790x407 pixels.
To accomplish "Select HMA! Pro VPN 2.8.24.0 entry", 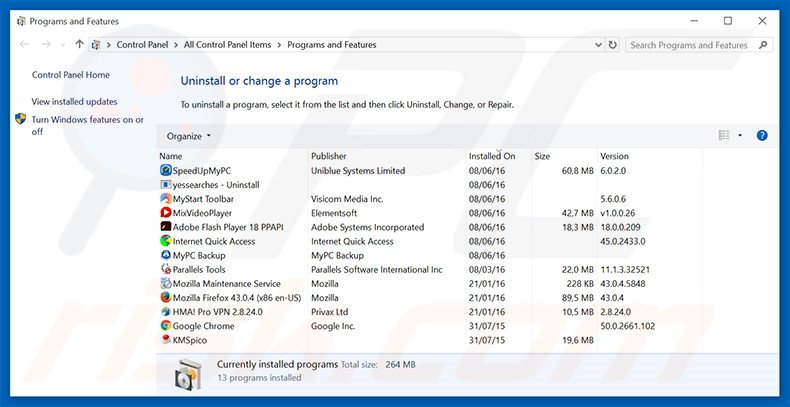I will [218, 311].
